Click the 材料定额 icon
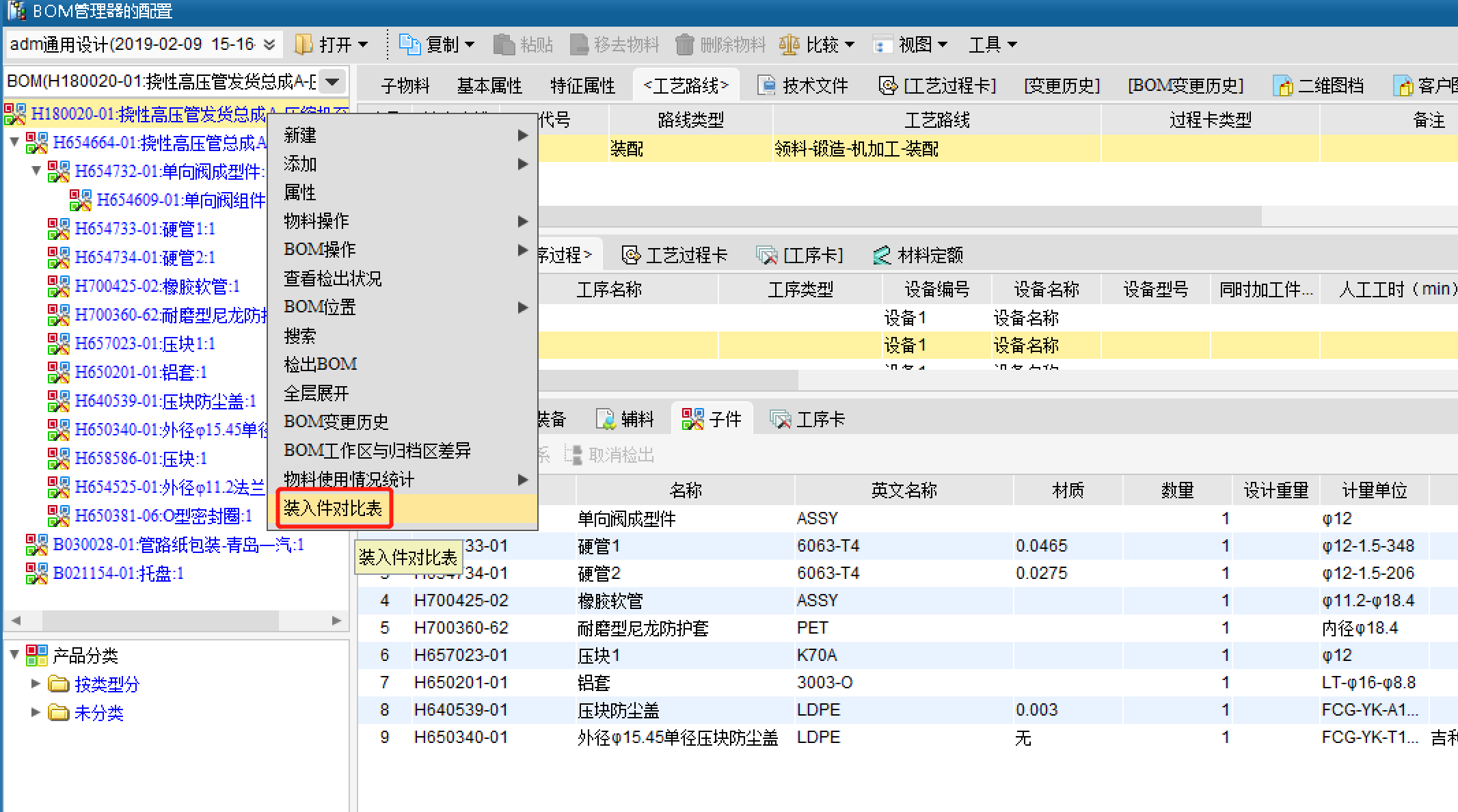 click(x=882, y=255)
